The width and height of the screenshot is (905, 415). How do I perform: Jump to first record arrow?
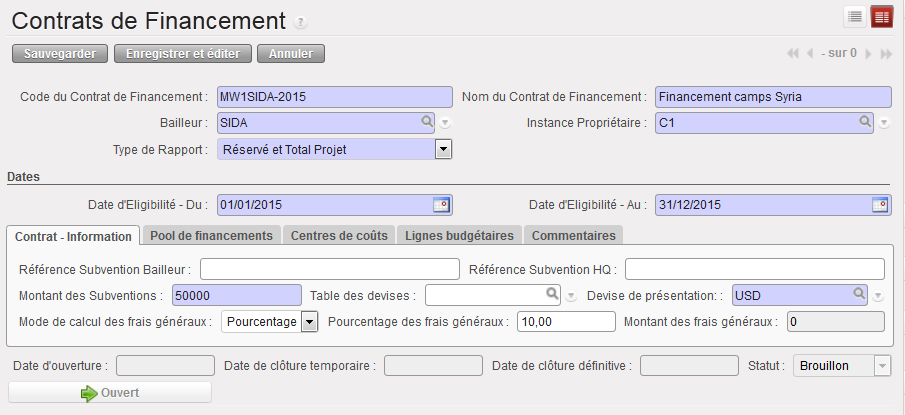point(793,53)
